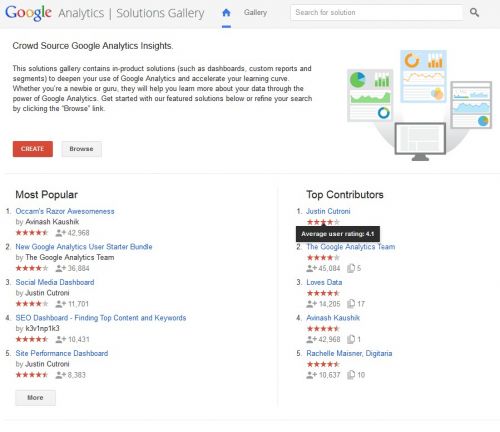Click user-import icon next to 42,968 in Most Popular
This screenshot has width=500, height=432.
60,233
